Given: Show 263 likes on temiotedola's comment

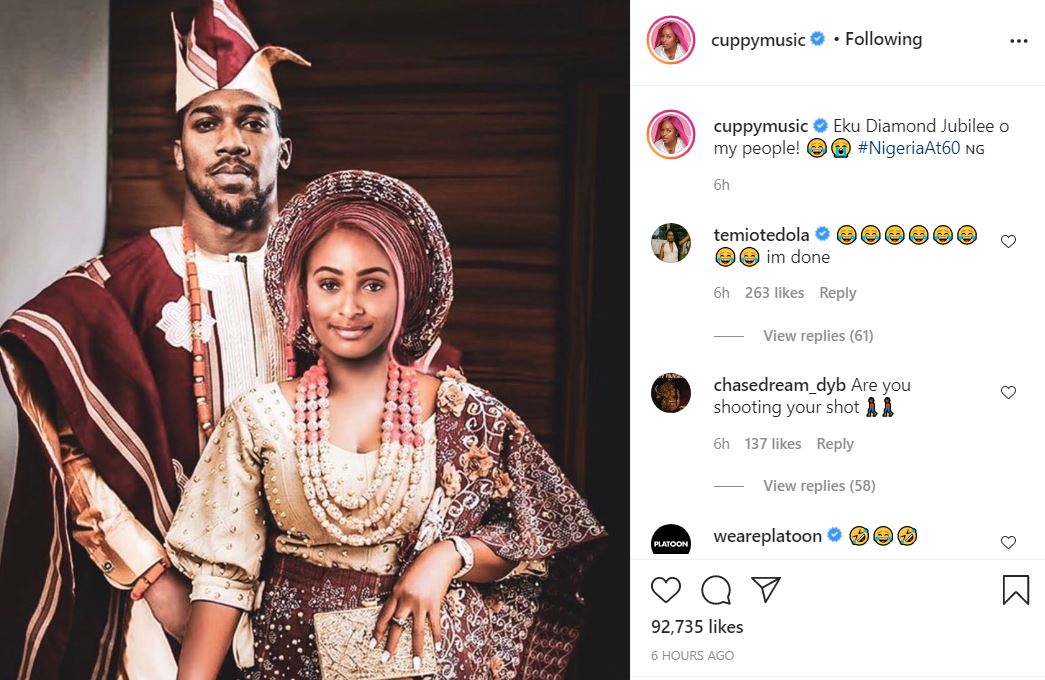Looking at the screenshot, I should (774, 293).
